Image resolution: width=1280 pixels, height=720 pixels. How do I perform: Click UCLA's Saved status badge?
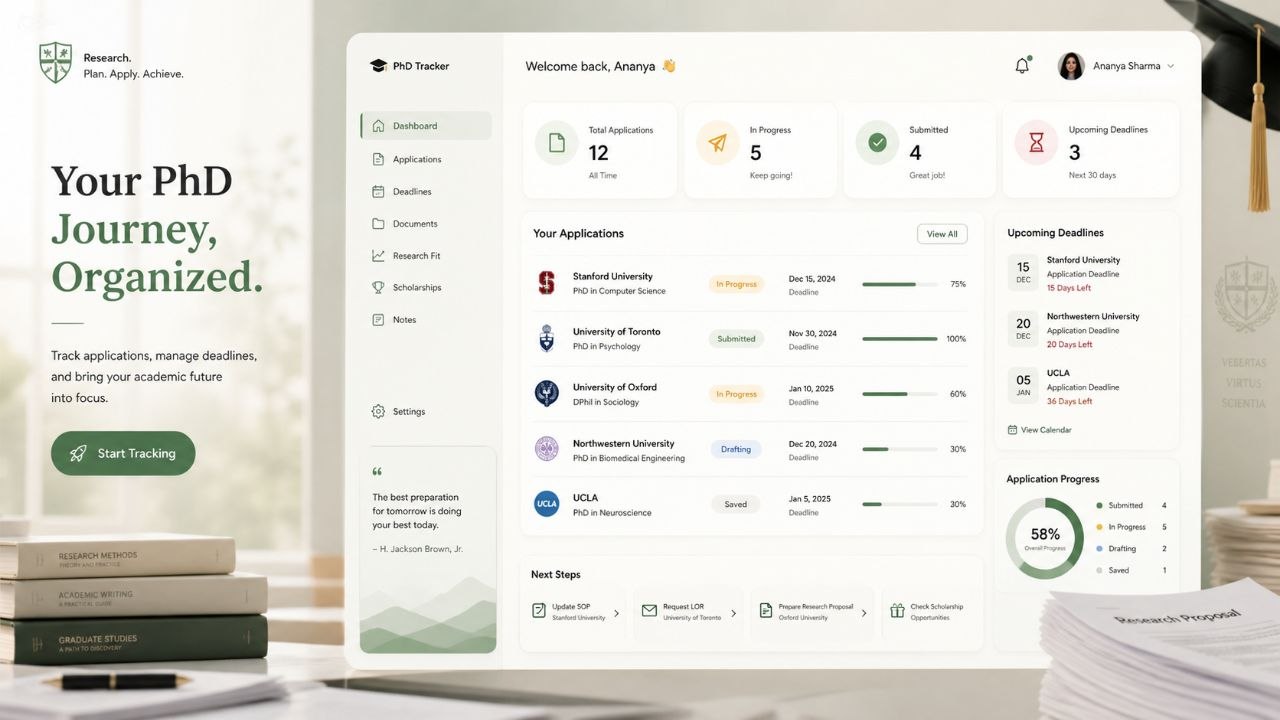click(x=736, y=504)
